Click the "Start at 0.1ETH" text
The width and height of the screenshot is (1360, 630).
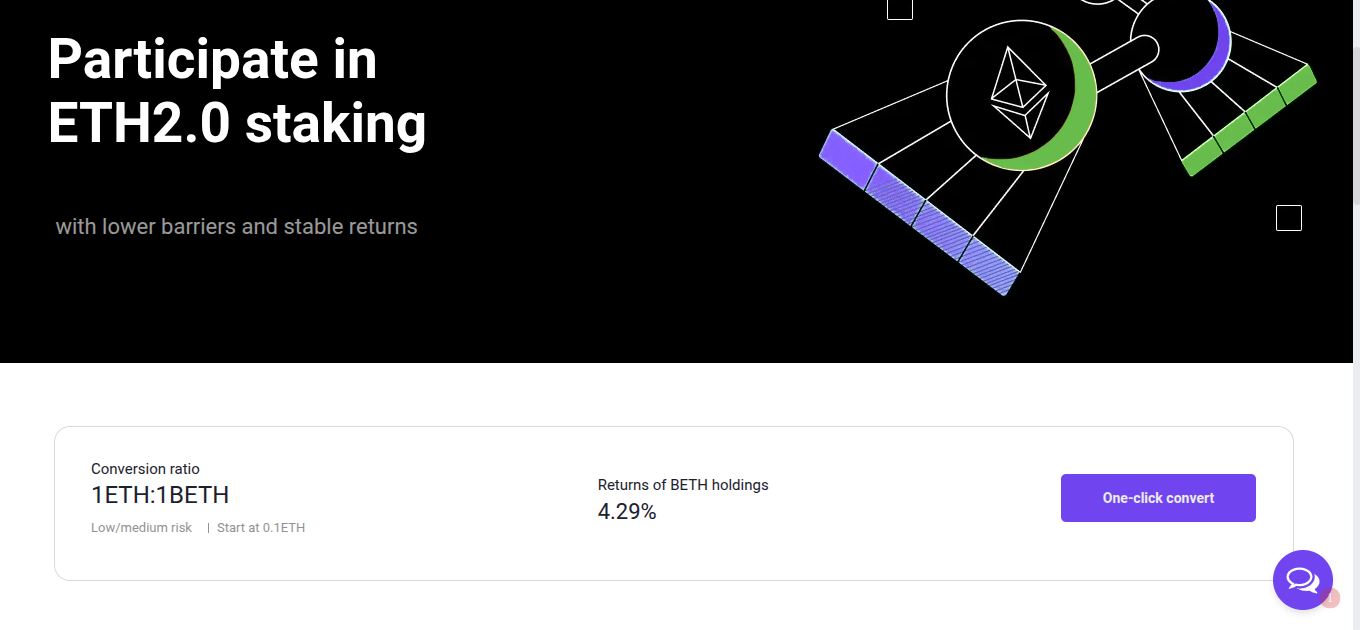pyautogui.click(x=261, y=528)
